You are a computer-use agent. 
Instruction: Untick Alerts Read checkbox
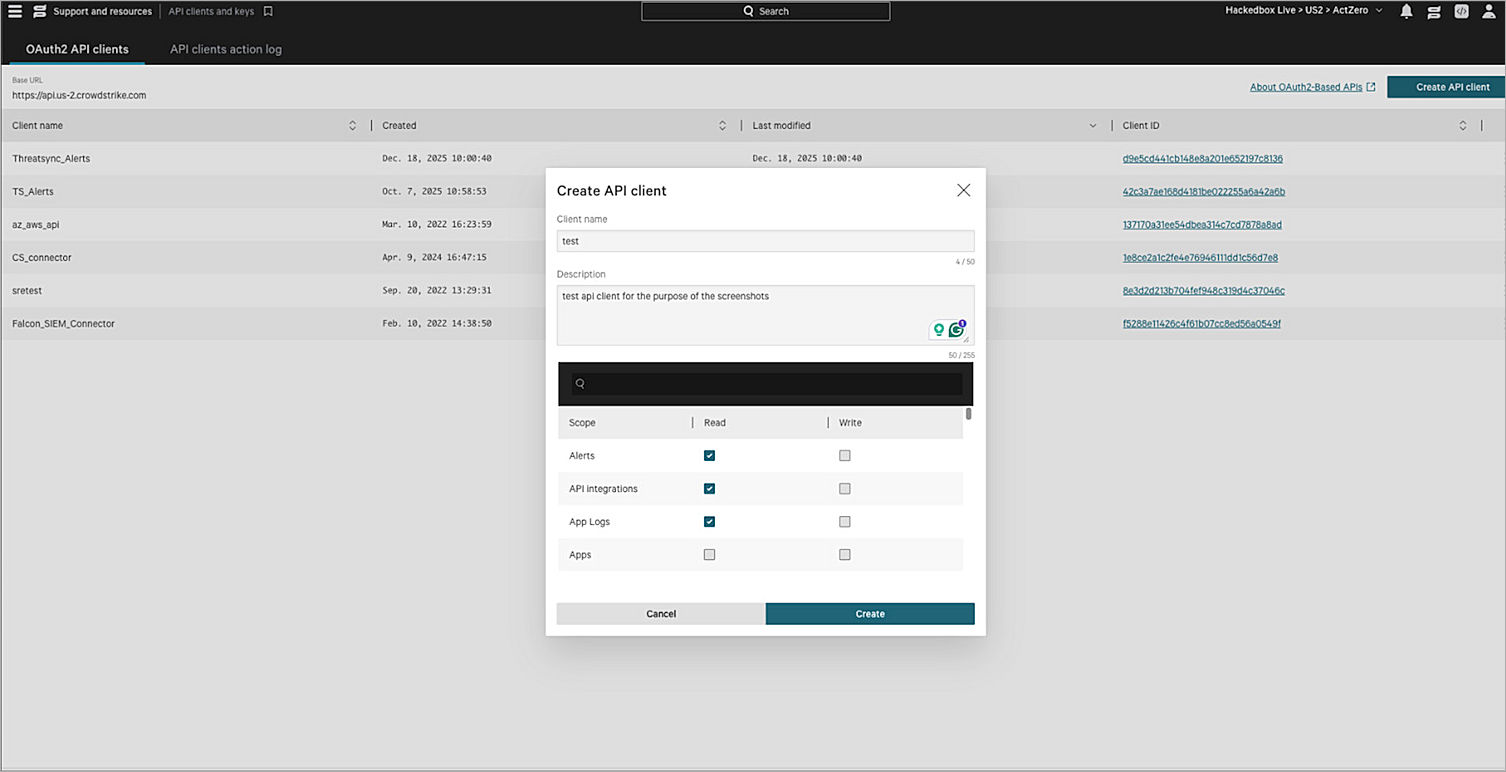(x=710, y=456)
